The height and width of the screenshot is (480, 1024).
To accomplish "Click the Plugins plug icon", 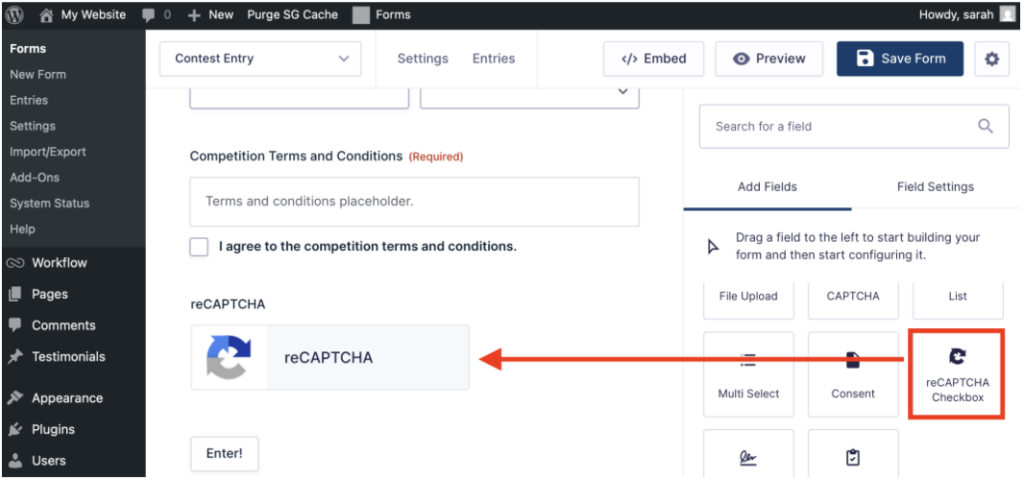I will click(15, 430).
